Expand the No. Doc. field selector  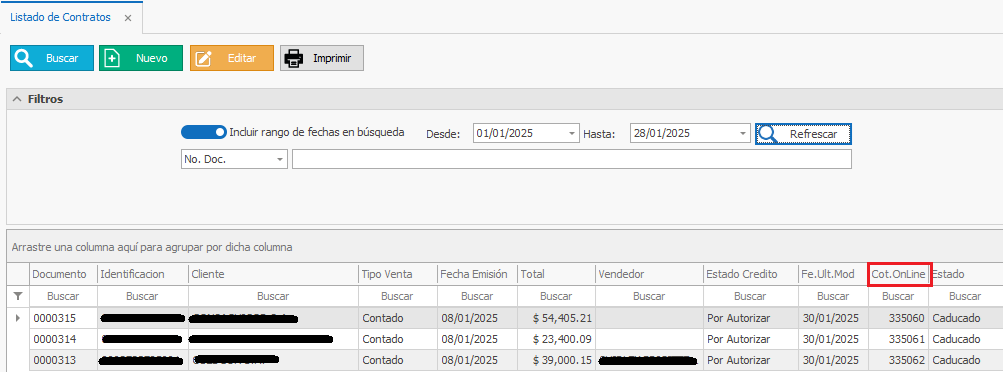pyautogui.click(x=280, y=159)
